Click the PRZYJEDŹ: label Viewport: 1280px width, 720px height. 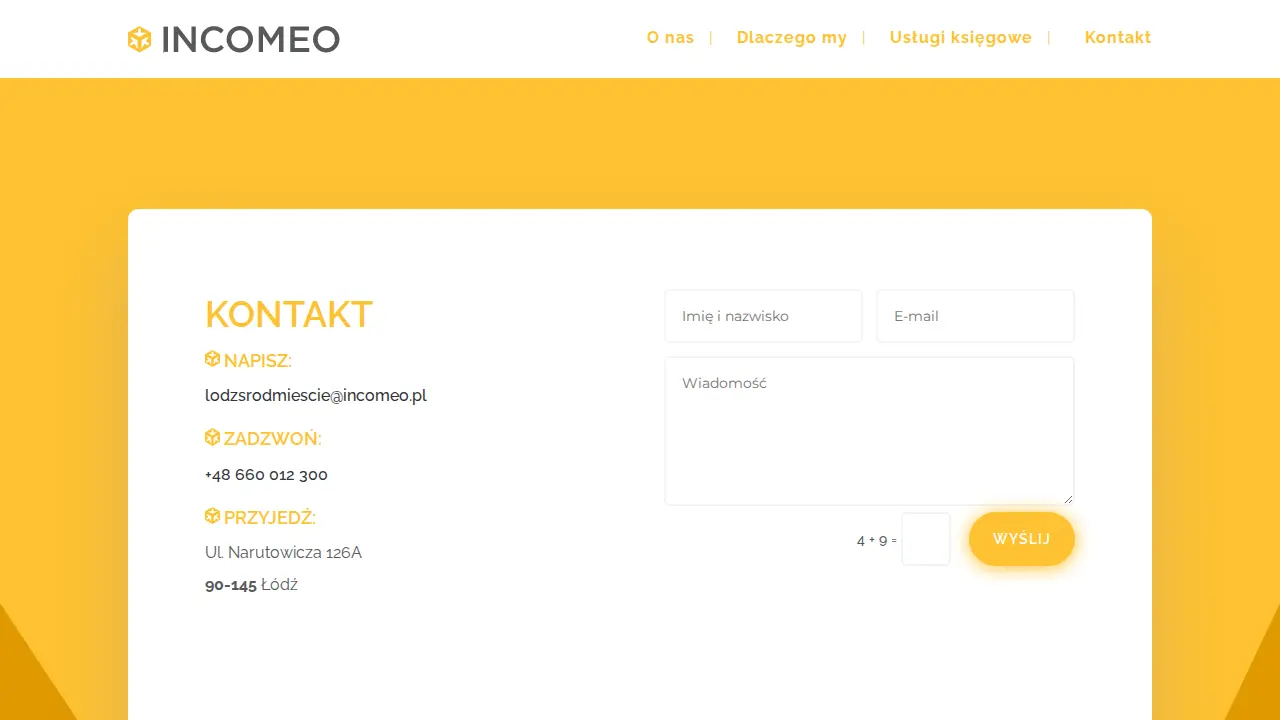270,518
